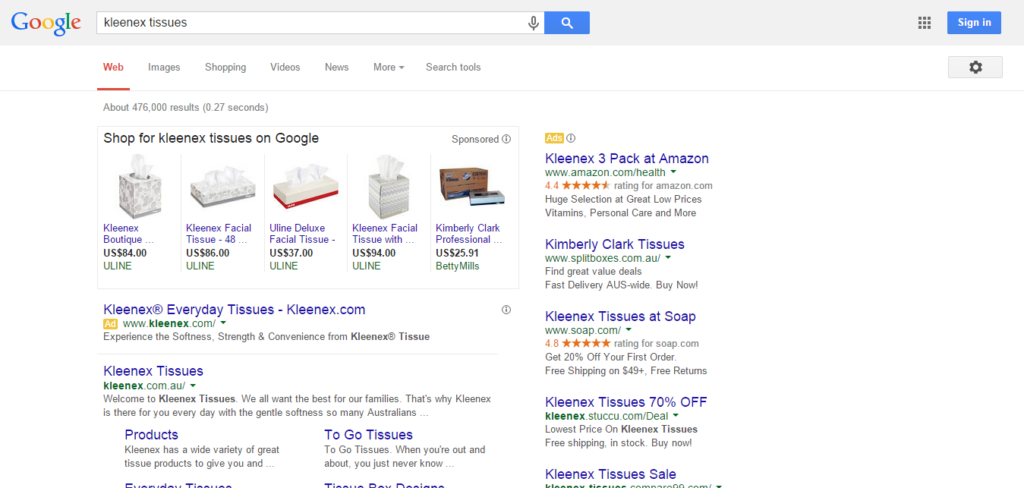
Task: Click the Sign in button
Action: [973, 23]
